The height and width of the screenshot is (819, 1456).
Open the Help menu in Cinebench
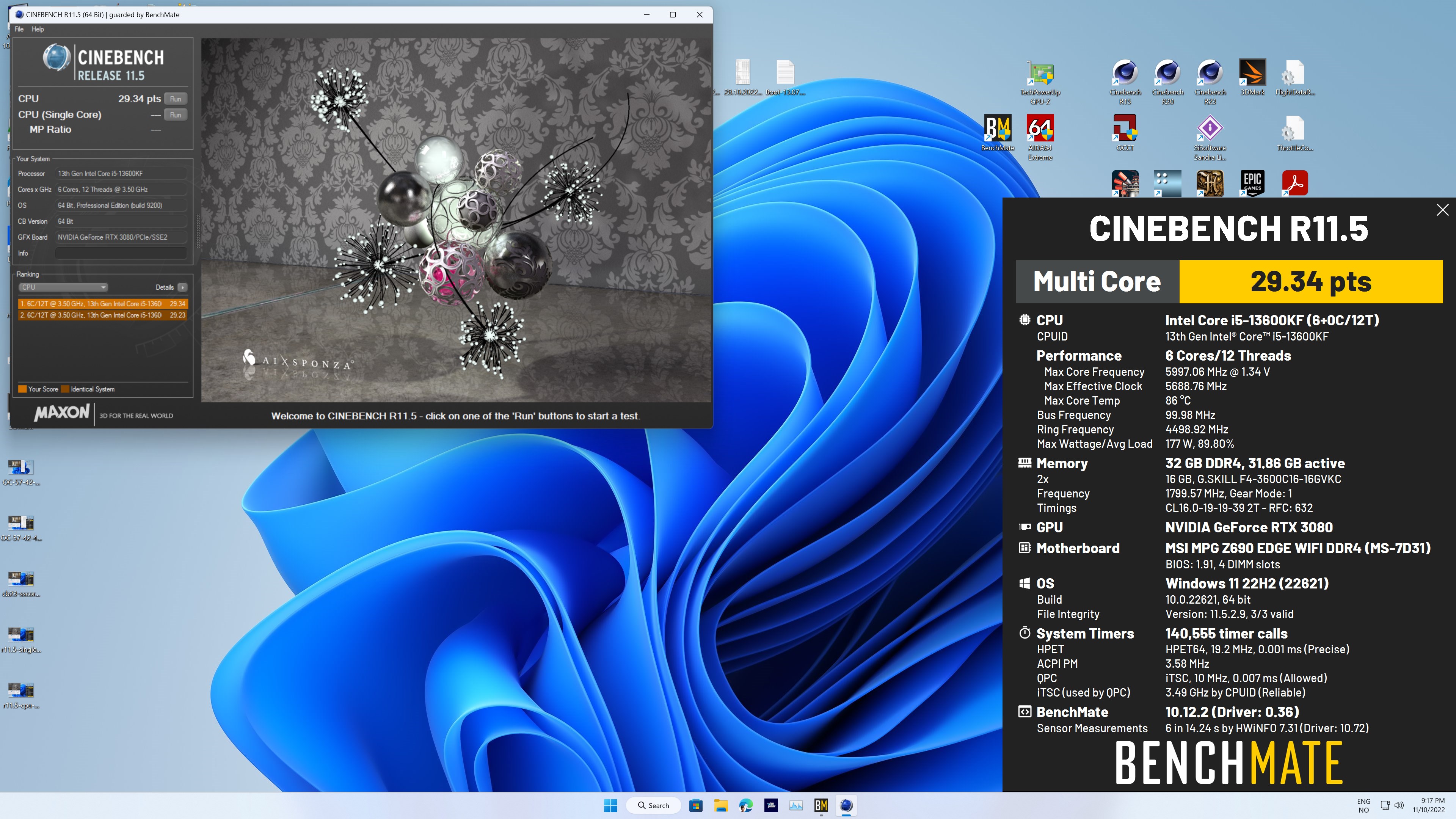click(37, 30)
